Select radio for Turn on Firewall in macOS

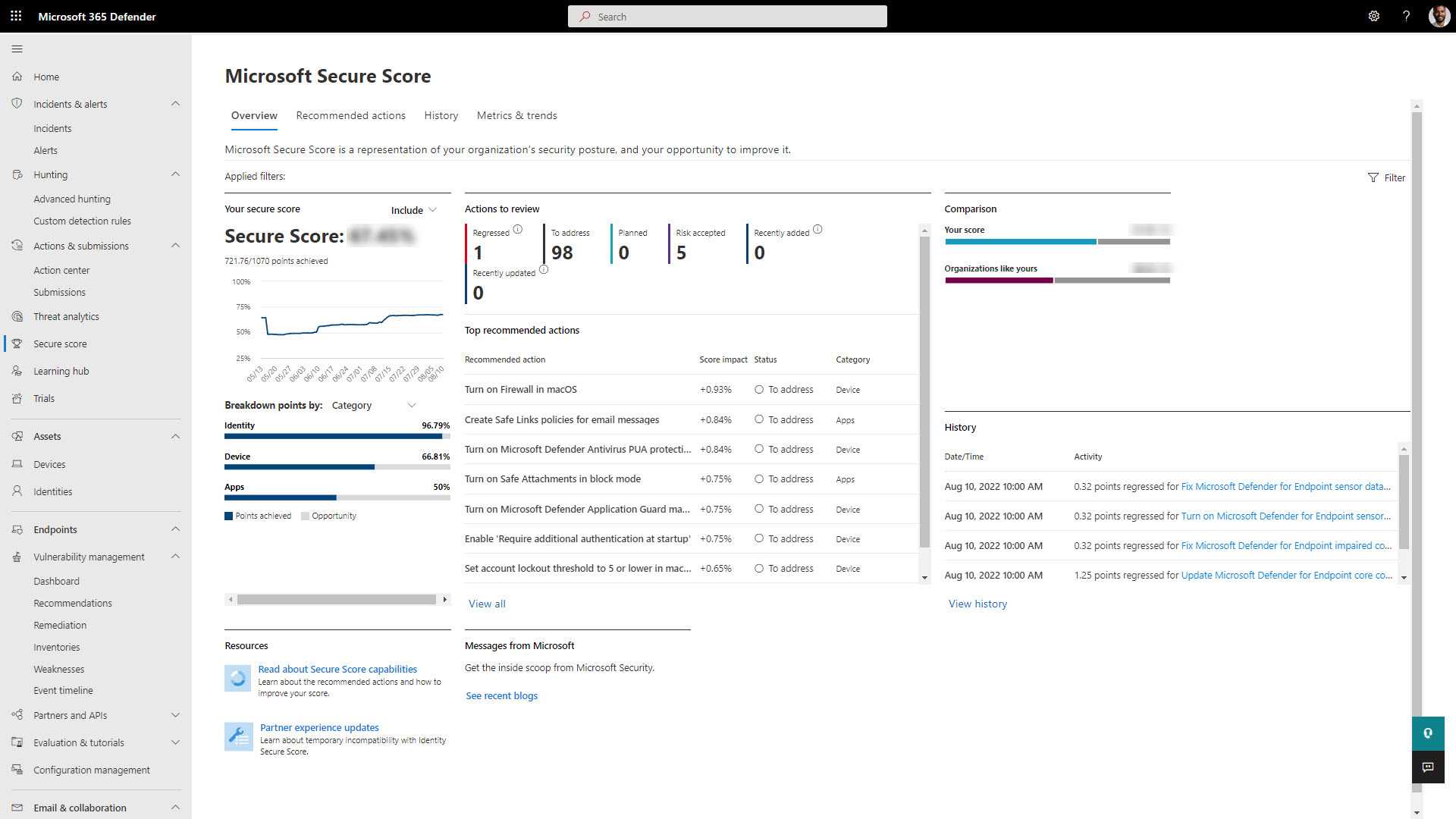tap(758, 390)
